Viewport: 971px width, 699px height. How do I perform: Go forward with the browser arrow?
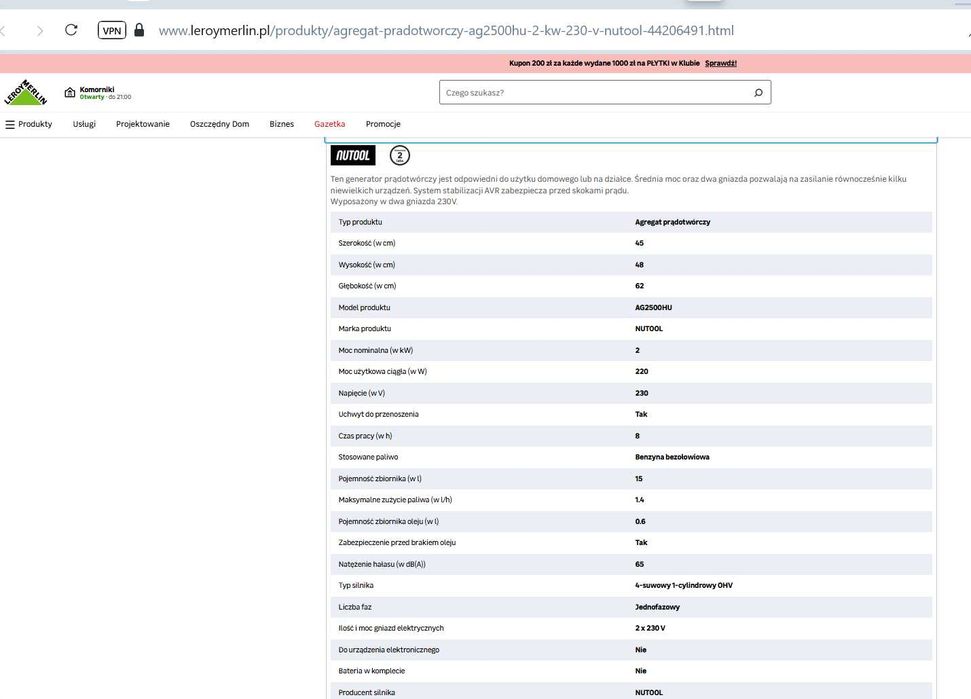click(40, 30)
